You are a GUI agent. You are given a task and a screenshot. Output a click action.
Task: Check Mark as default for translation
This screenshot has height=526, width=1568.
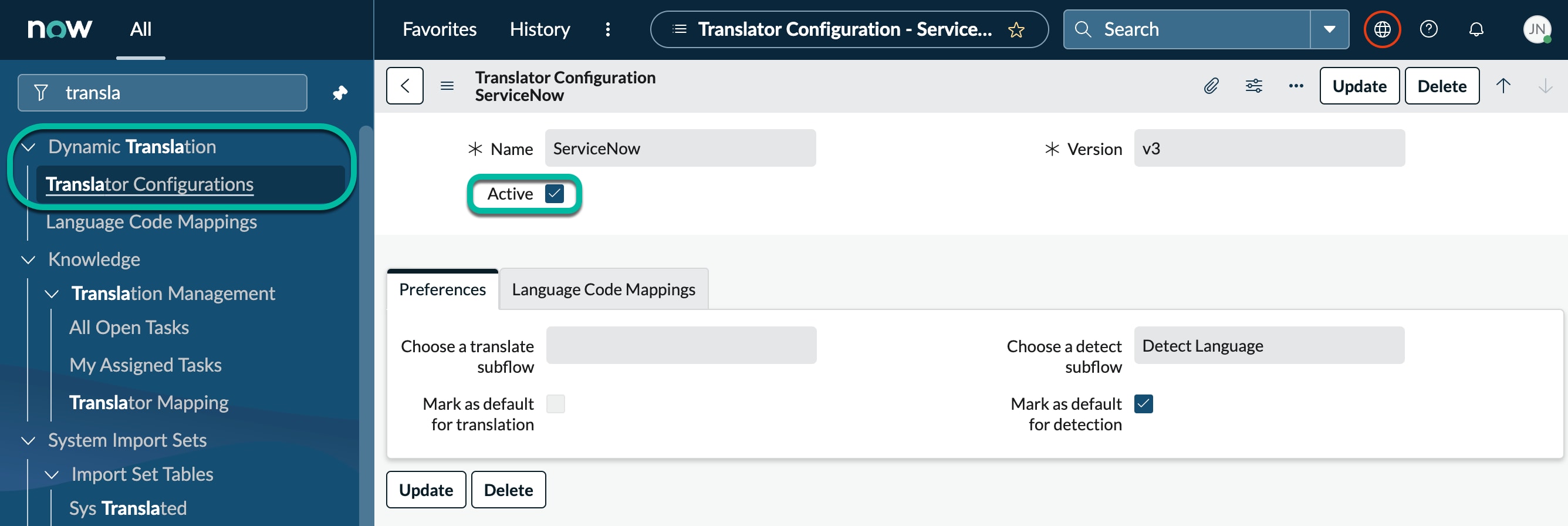point(555,404)
